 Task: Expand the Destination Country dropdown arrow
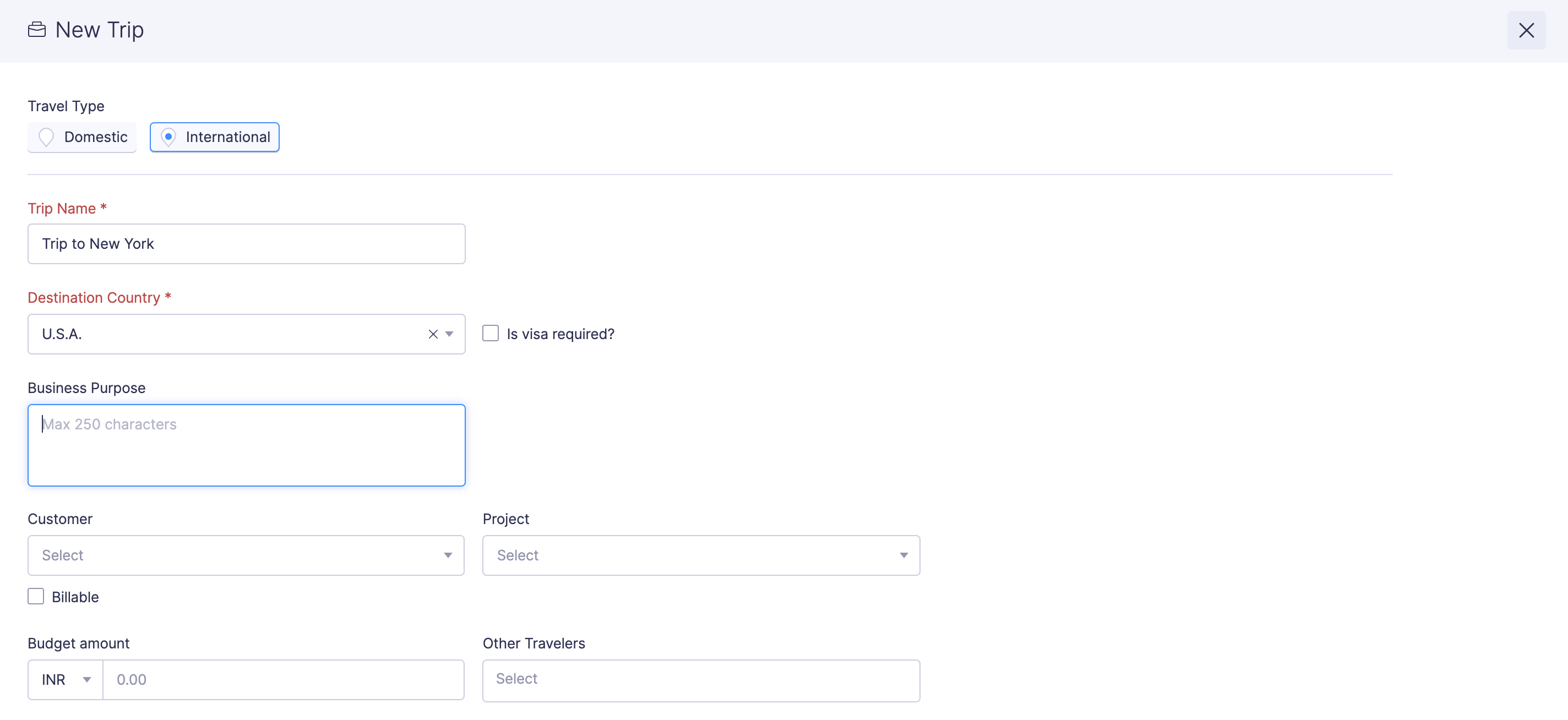pos(449,334)
